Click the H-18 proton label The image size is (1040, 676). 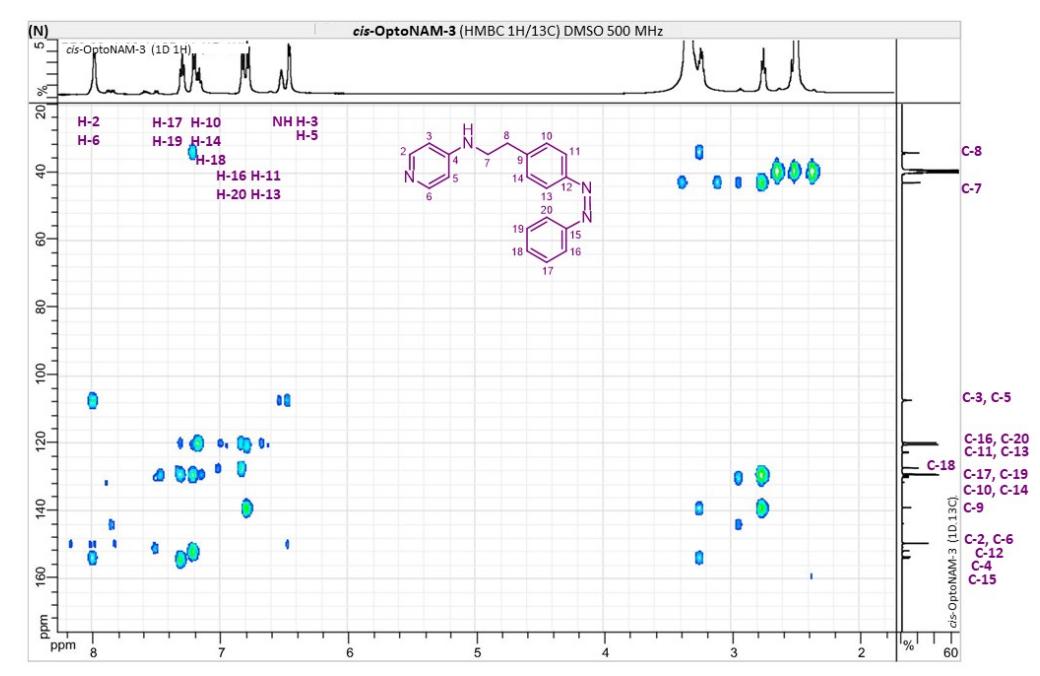point(211,159)
